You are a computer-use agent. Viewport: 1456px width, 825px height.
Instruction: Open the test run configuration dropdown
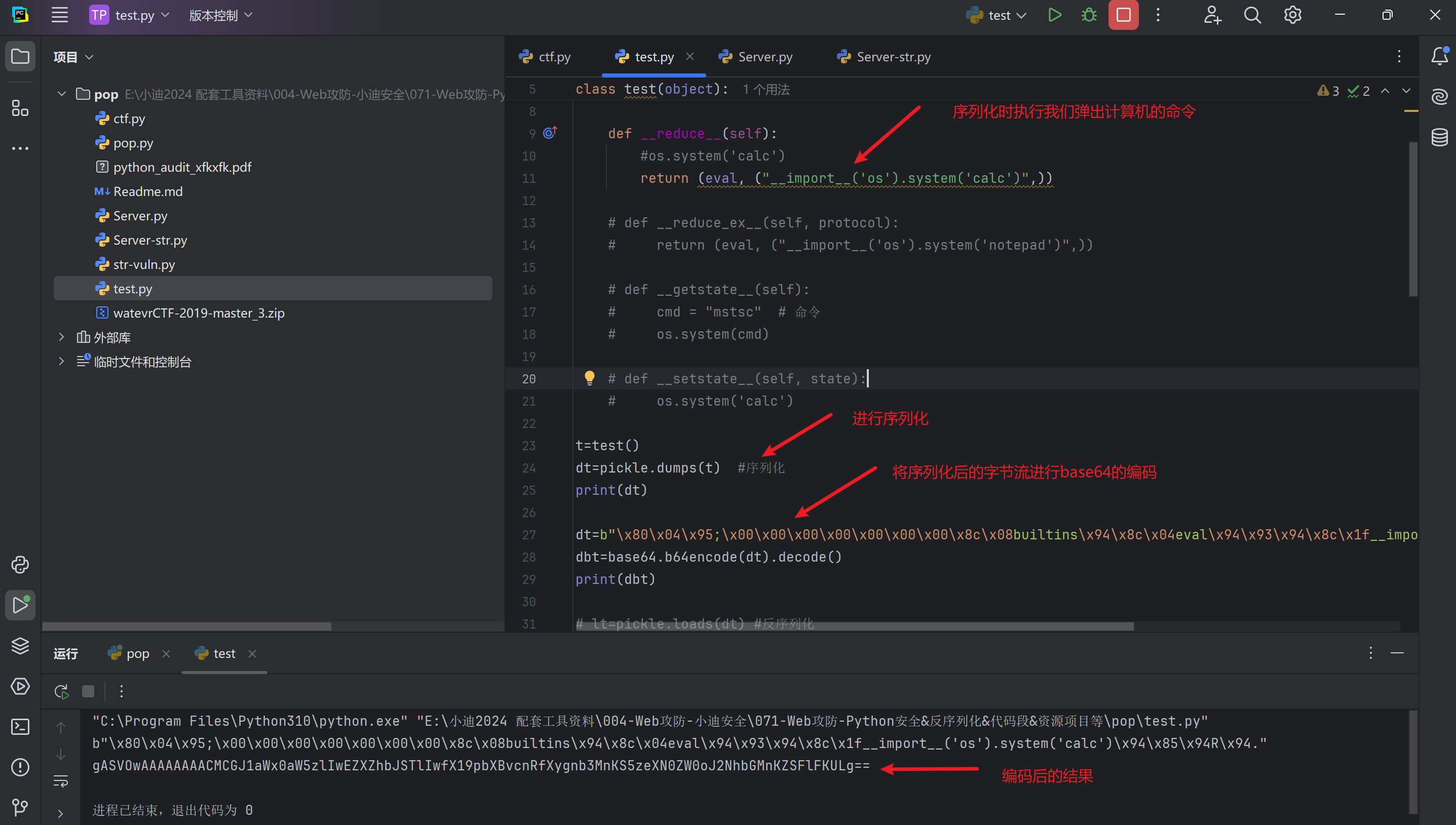coord(998,15)
